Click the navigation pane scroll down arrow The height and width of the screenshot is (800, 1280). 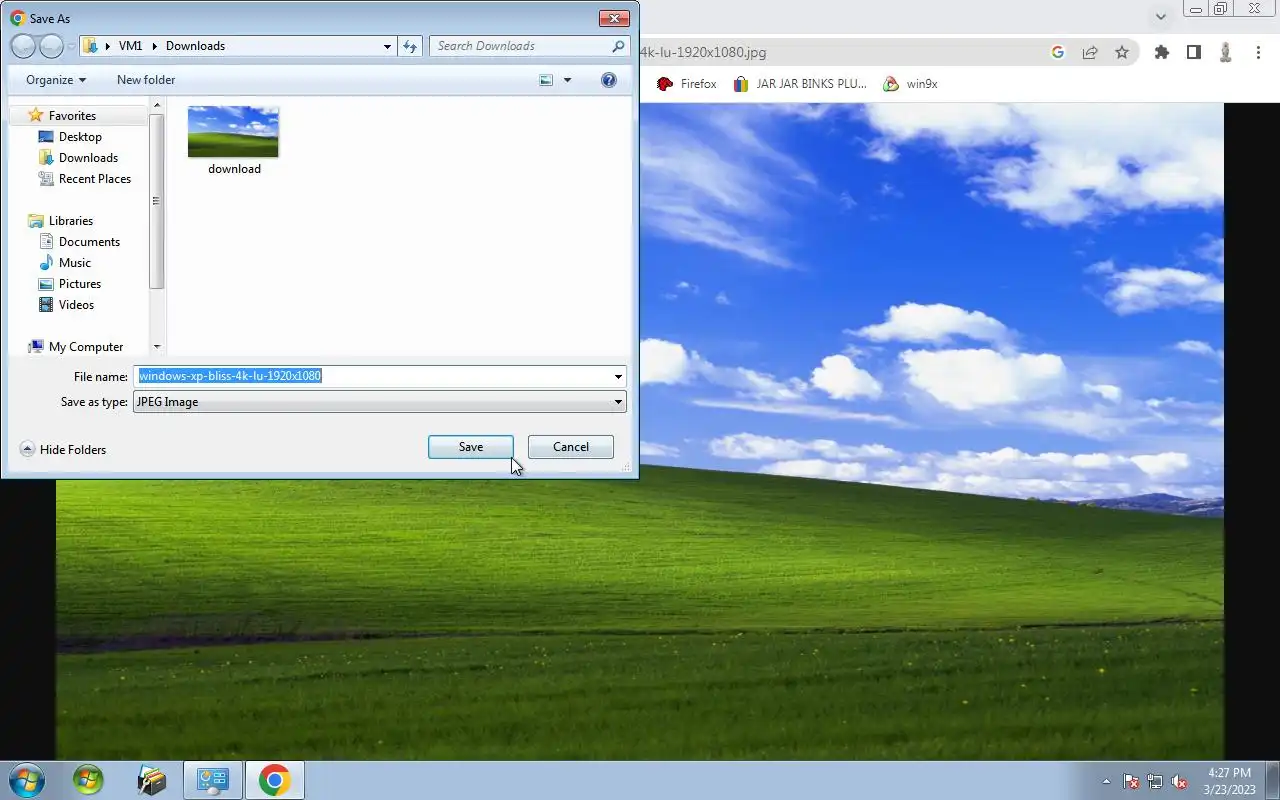156,347
